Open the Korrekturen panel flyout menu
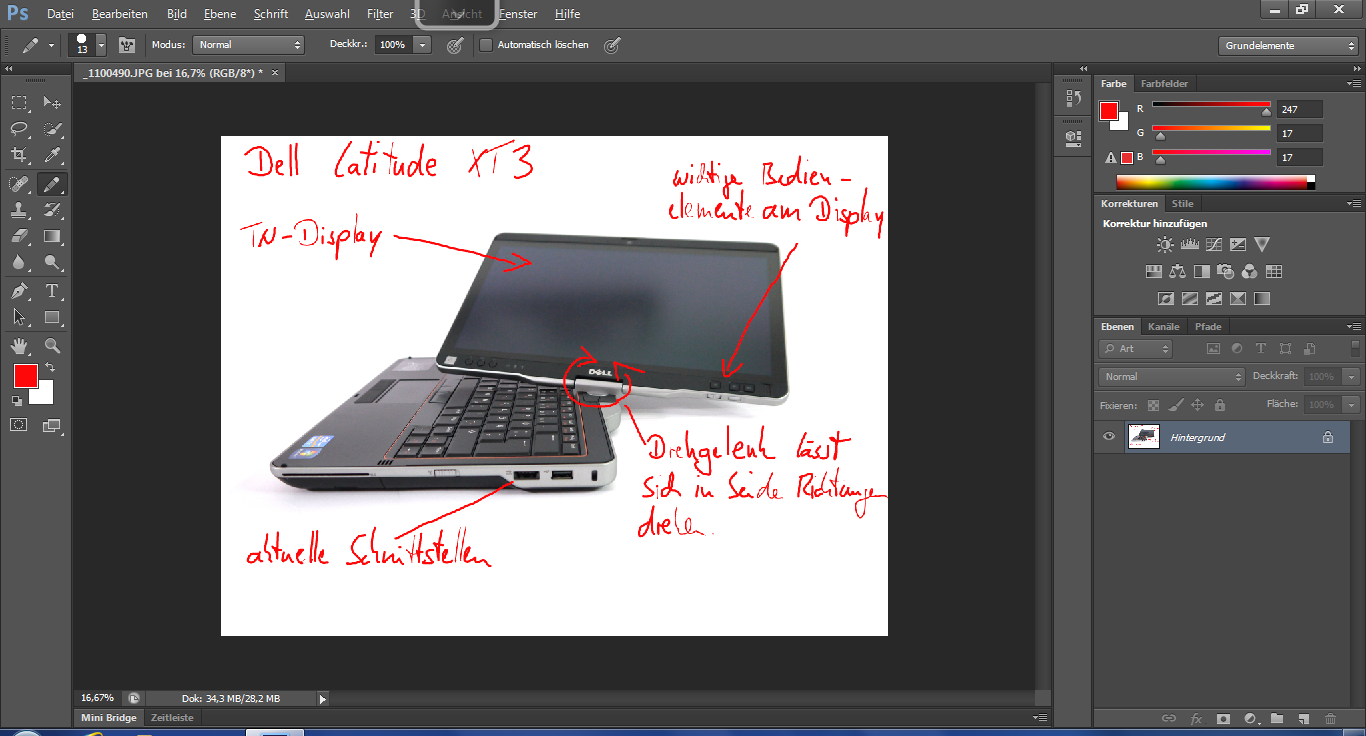Image resolution: width=1366 pixels, height=736 pixels. pos(1354,204)
